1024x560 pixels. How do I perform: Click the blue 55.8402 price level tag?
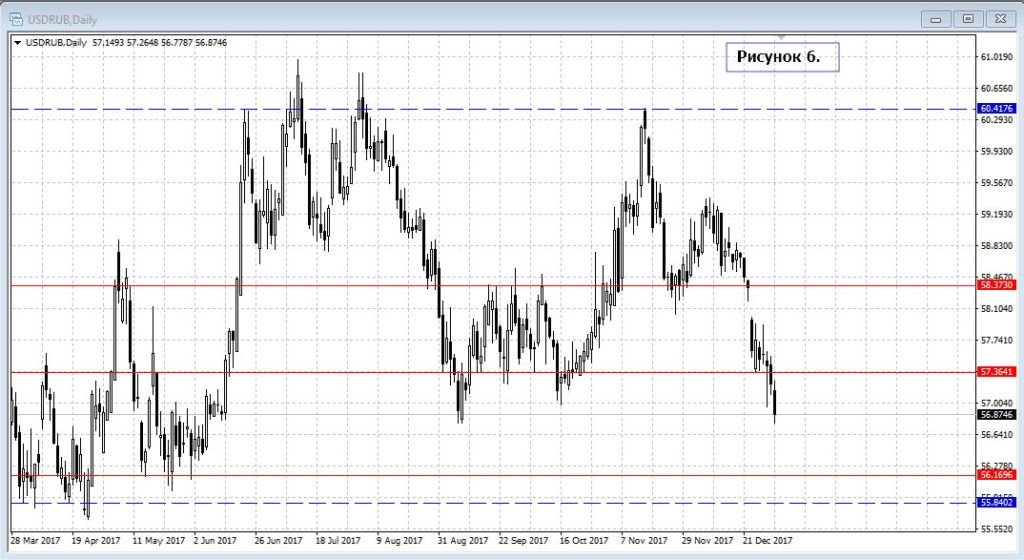coord(997,503)
